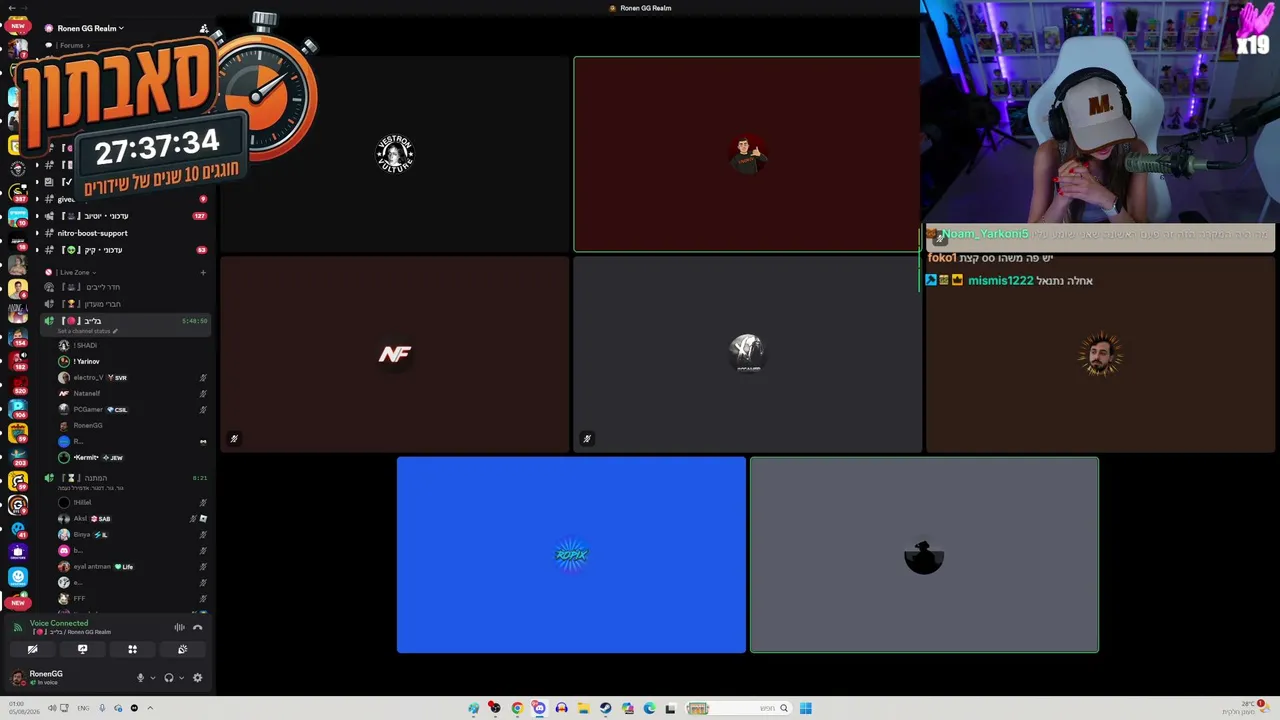Show hidden system tray icons
This screenshot has width=1280, height=720.
150,708
